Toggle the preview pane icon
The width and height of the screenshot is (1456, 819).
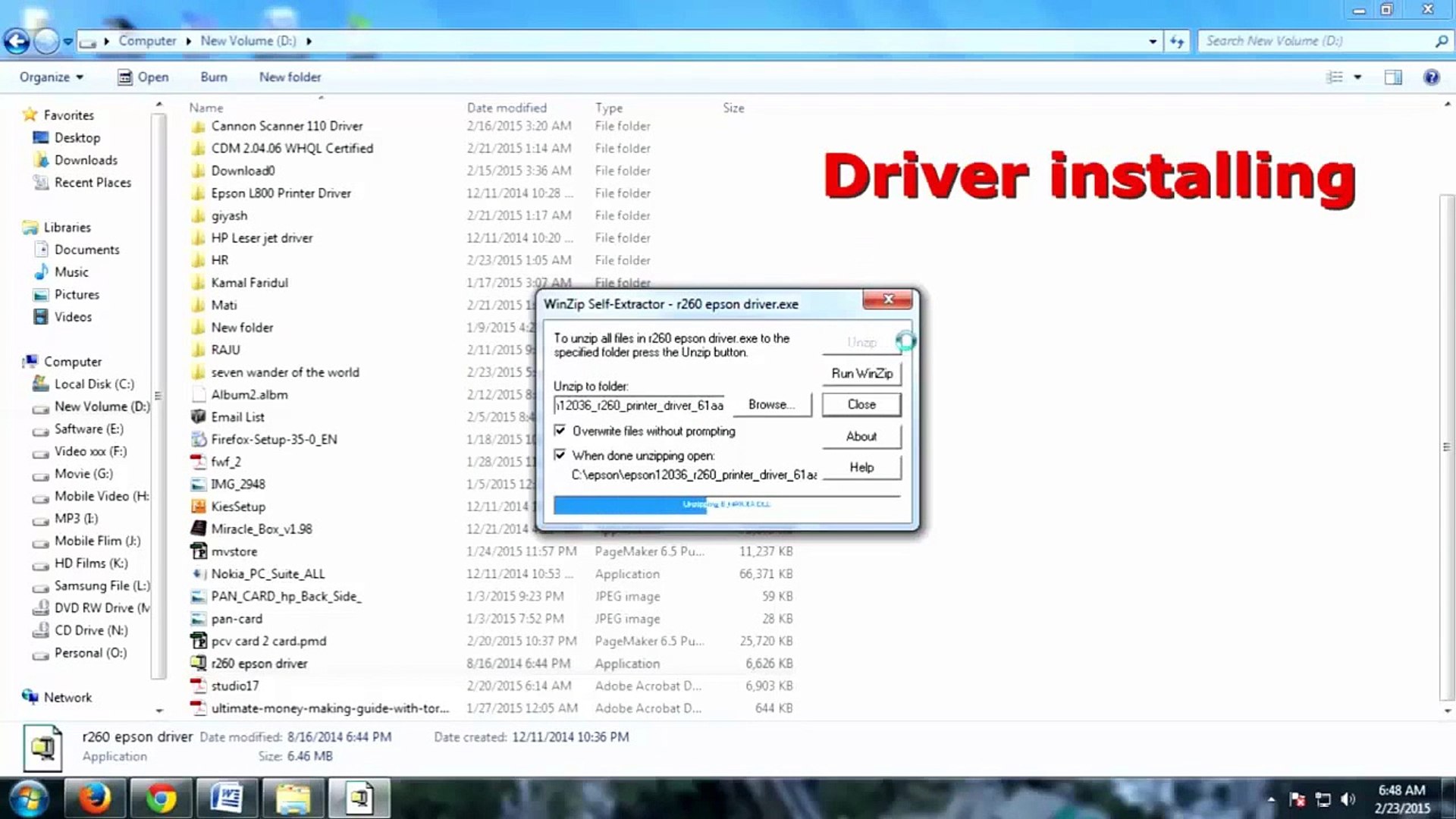1393,77
